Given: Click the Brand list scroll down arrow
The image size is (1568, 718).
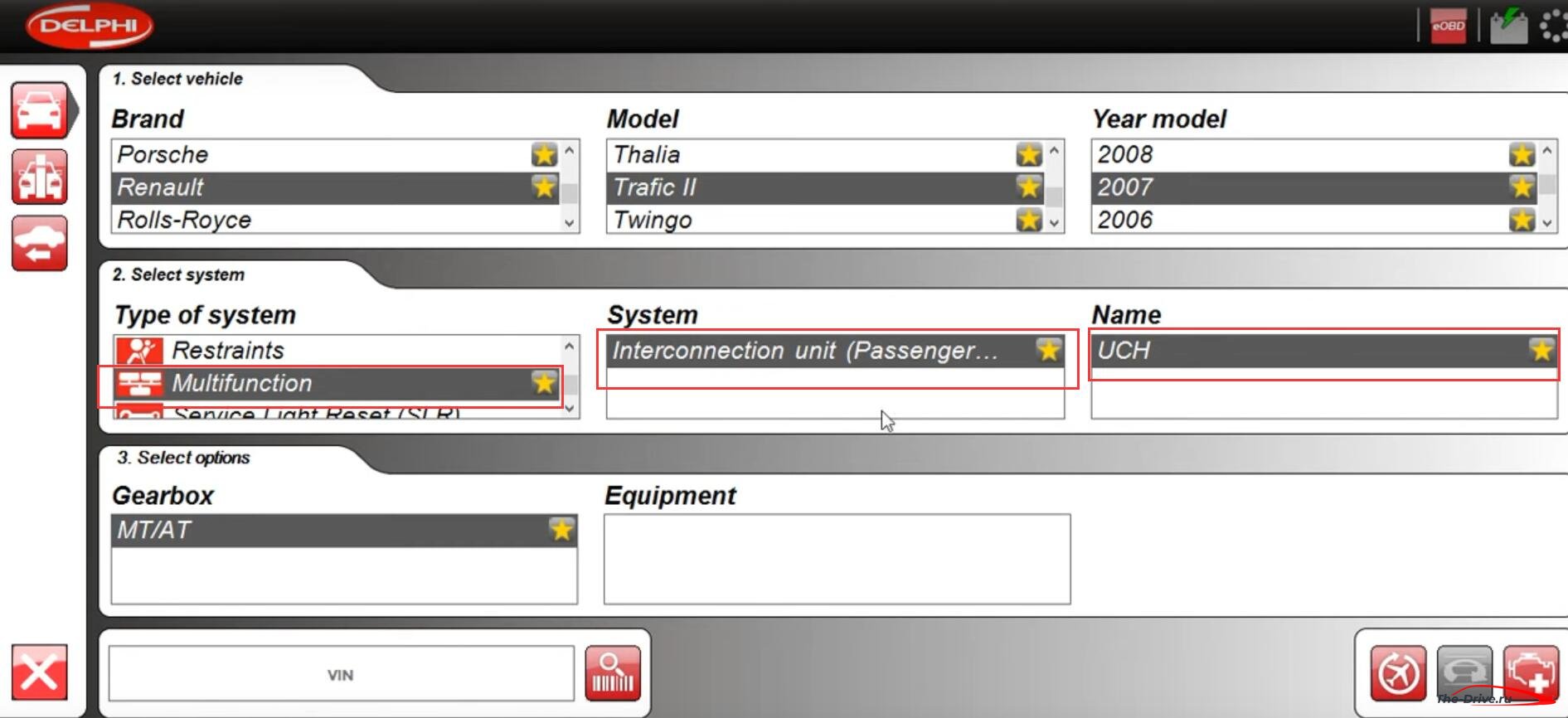Looking at the screenshot, I should pyautogui.click(x=570, y=222).
